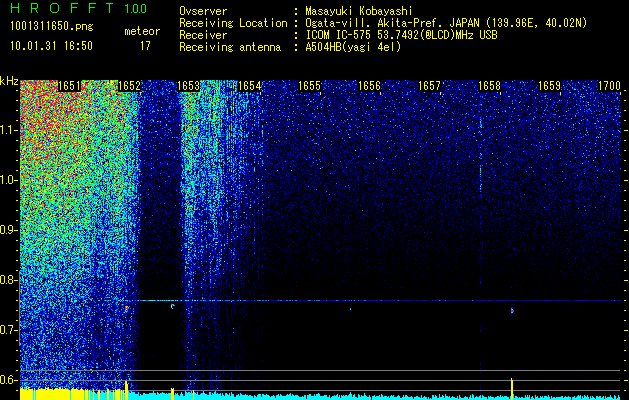Click the Receiving antenna label
The image size is (629, 400).
230,47
